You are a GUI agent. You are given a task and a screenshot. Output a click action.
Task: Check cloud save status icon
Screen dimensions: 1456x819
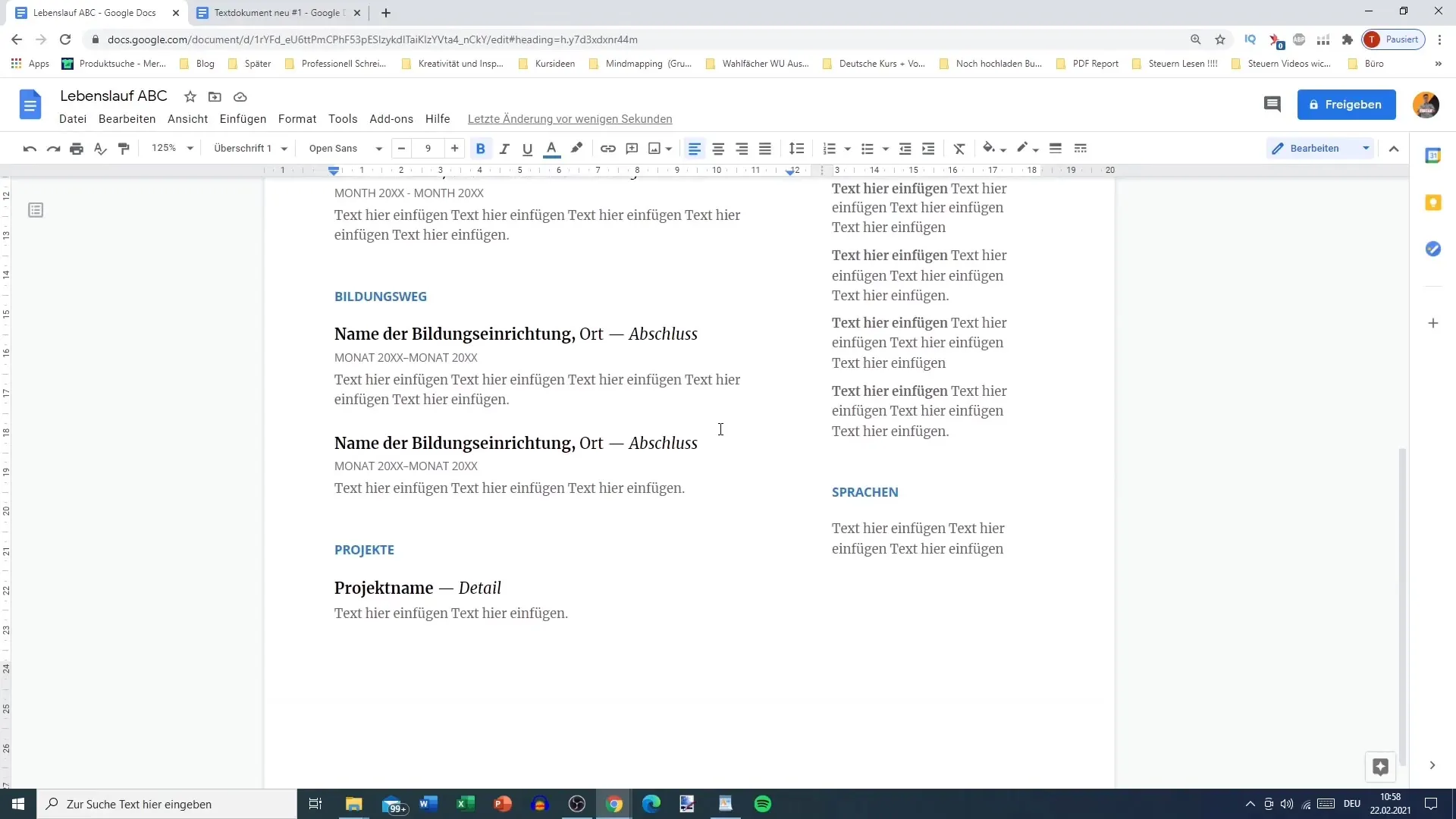click(x=240, y=97)
